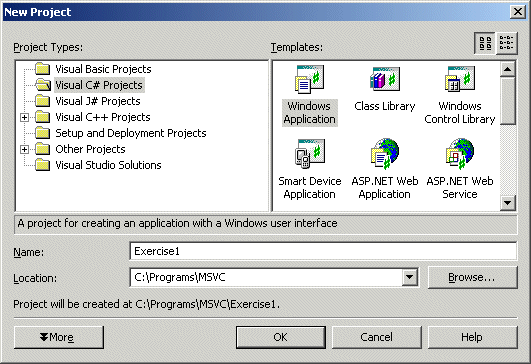Screen dimensions: 531x364
Task: Click the Templates scrollbar thumb
Action: (507, 101)
